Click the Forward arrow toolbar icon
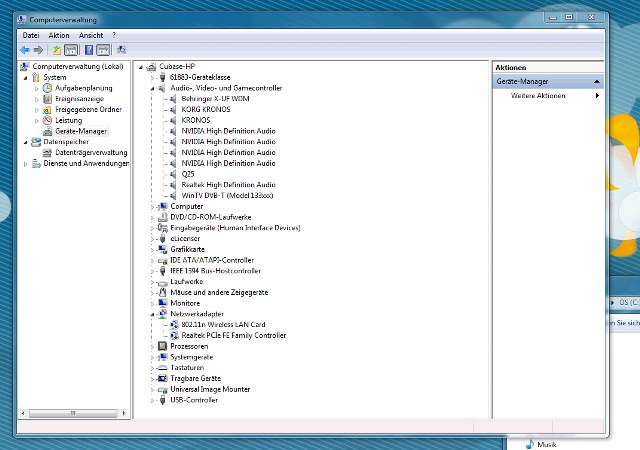Screen dimensions: 640x450 [38, 50]
